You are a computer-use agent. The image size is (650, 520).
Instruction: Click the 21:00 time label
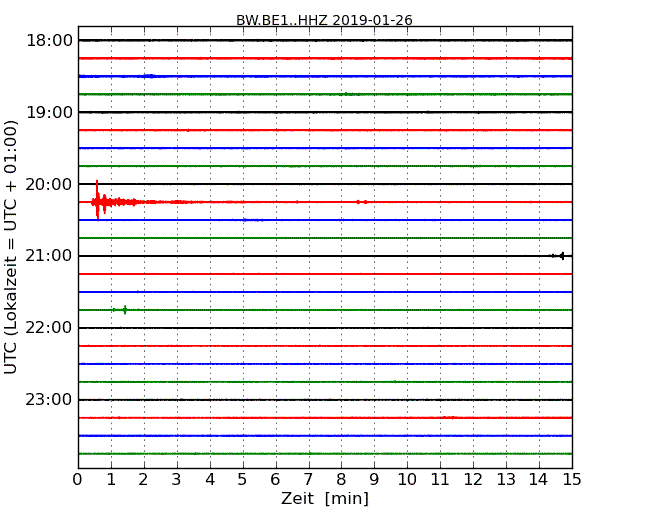point(49,256)
